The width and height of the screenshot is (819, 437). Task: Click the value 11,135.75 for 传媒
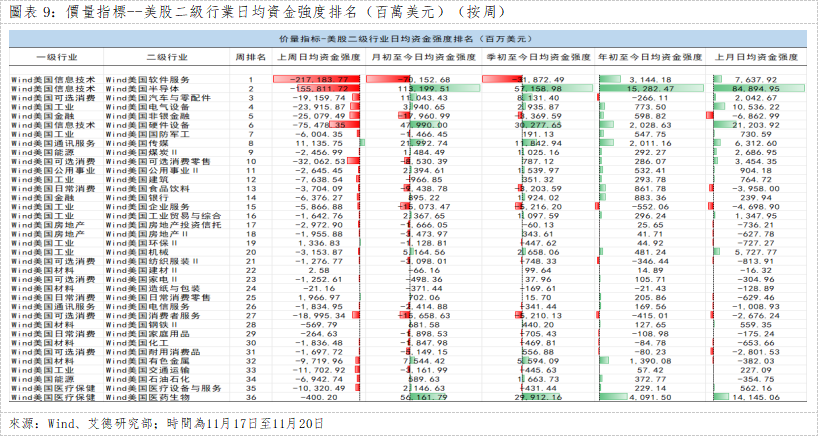coord(319,143)
